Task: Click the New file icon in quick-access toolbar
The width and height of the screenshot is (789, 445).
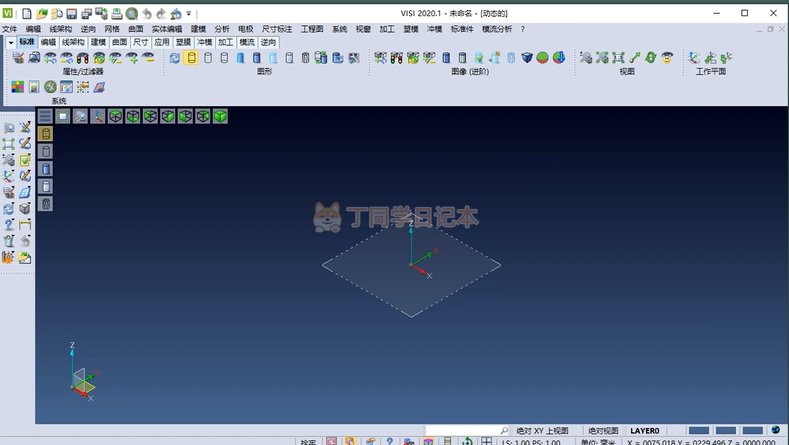Action: tap(27, 14)
